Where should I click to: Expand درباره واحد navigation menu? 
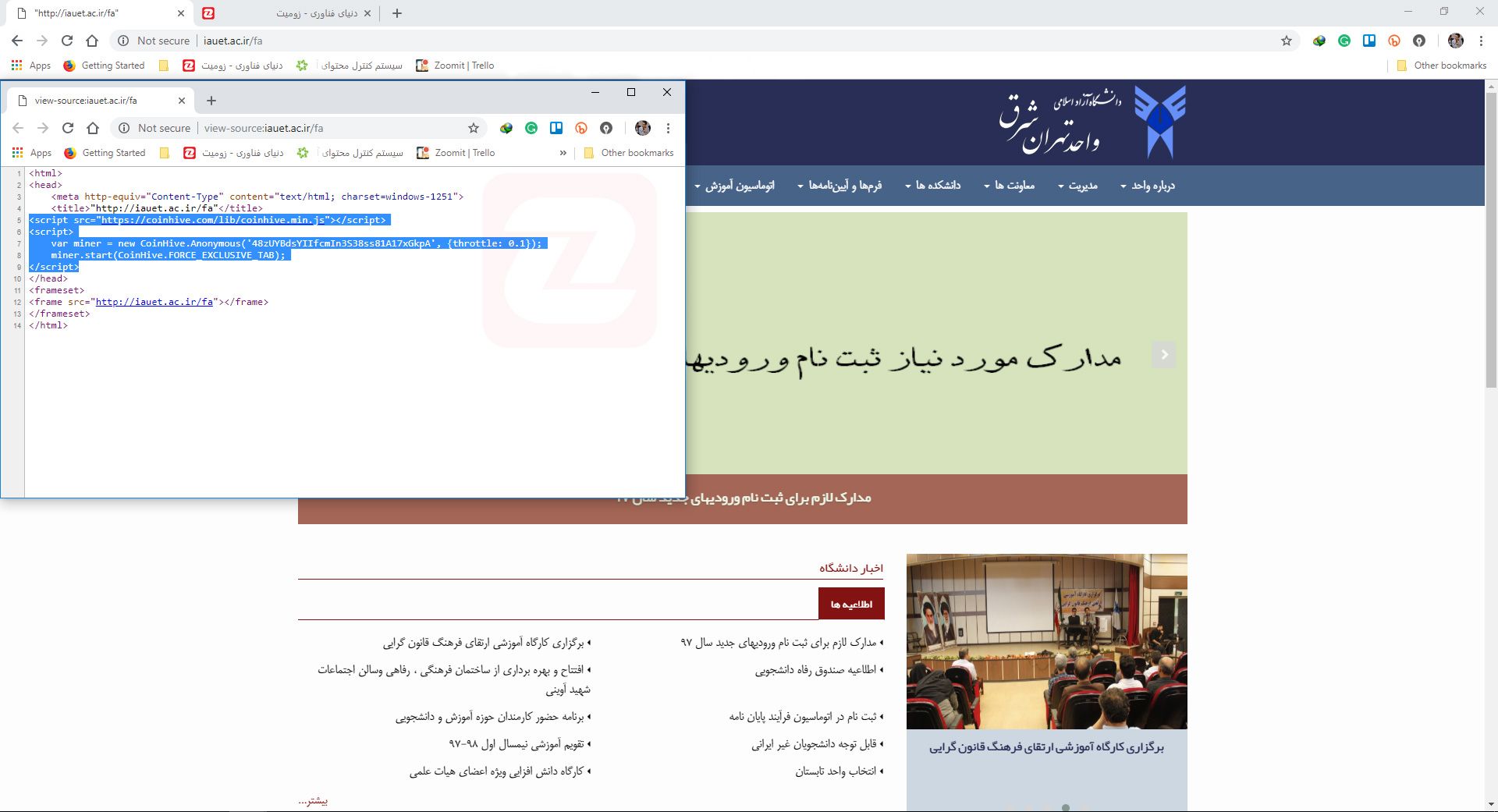click(1148, 186)
